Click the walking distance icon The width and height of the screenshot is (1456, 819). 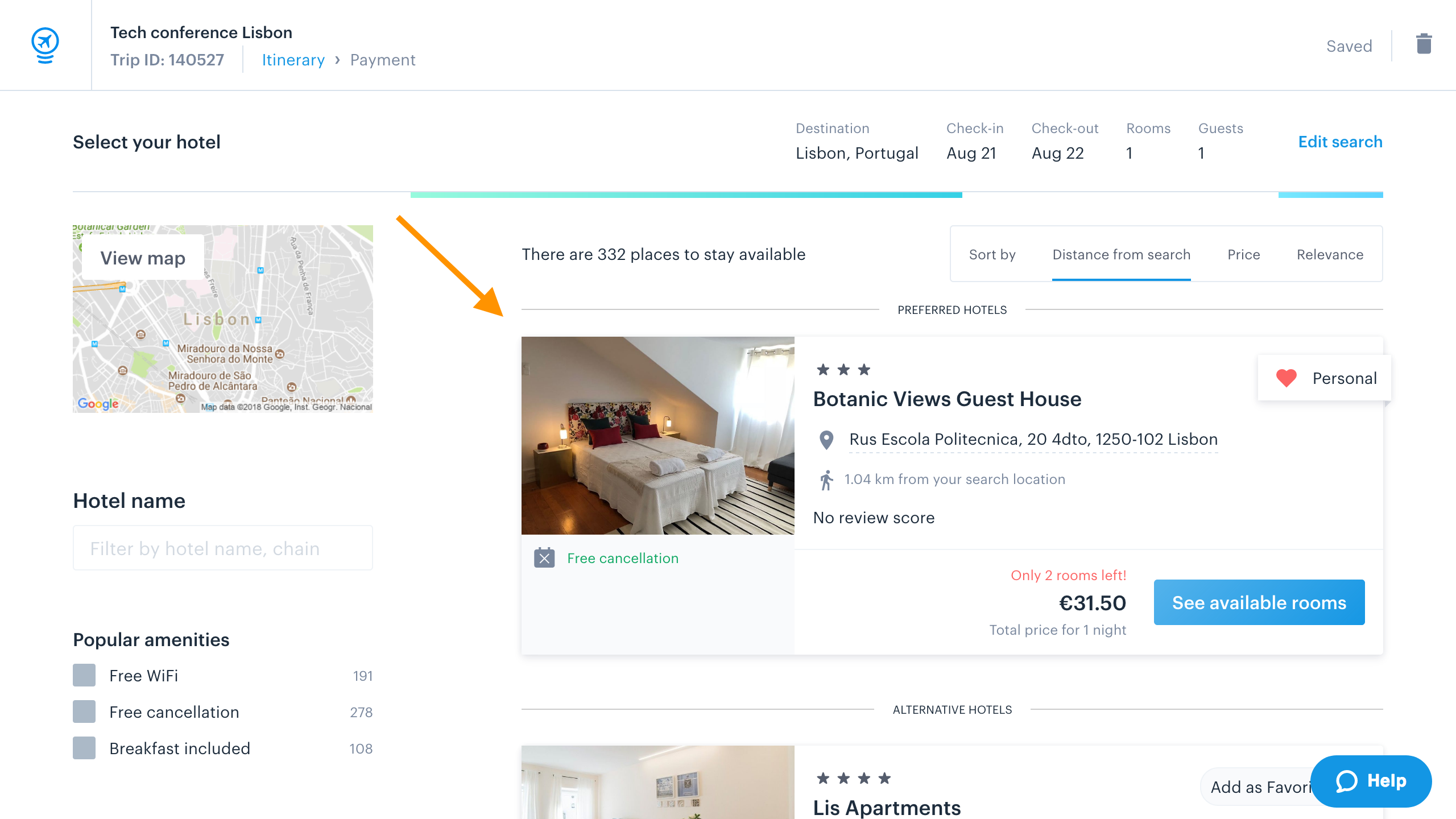tap(826, 480)
